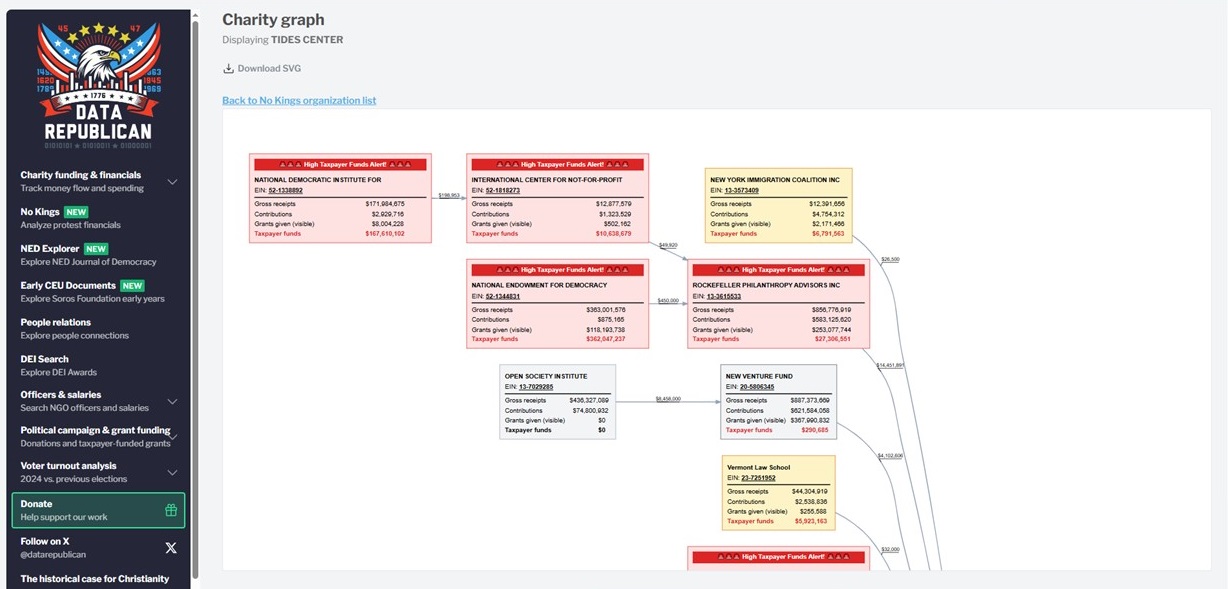Click the Download SVG button
1228x589 pixels.
tap(262, 69)
